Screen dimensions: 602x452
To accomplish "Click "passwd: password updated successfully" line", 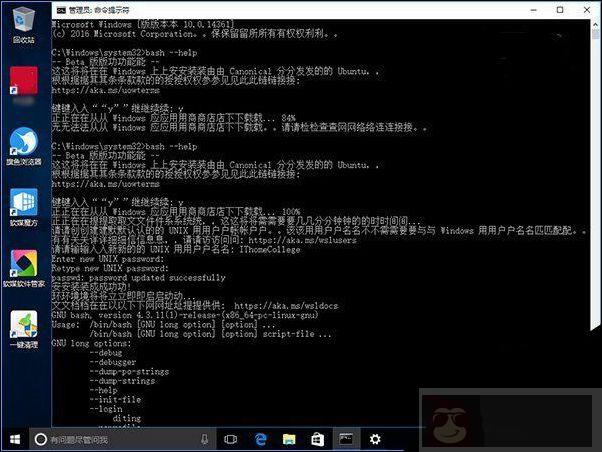I will pos(138,278).
